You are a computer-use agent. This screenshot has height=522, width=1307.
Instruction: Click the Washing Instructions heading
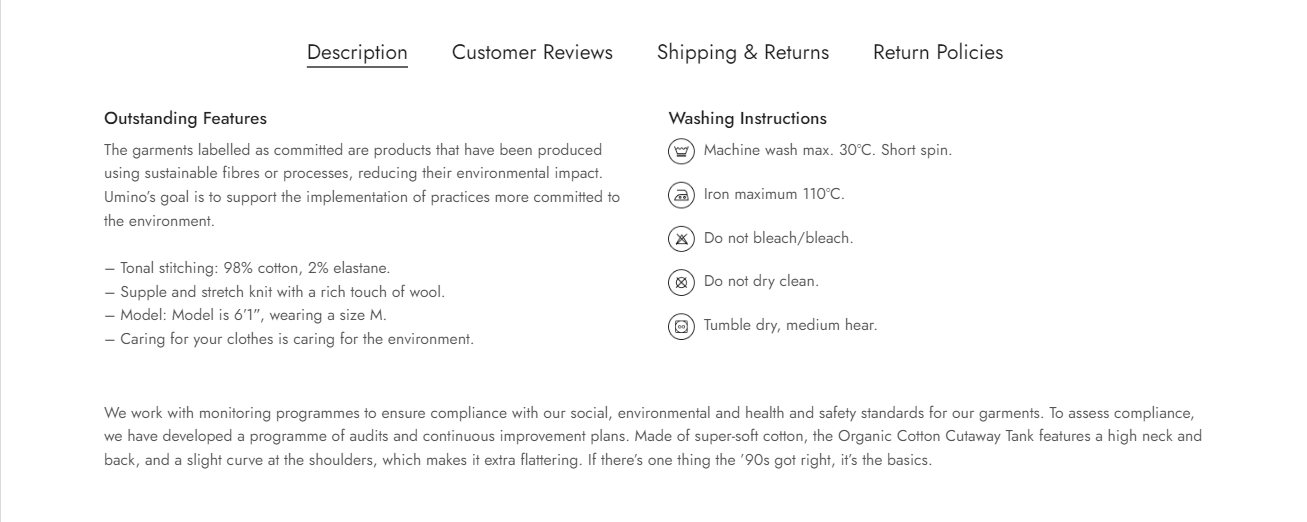pos(747,119)
